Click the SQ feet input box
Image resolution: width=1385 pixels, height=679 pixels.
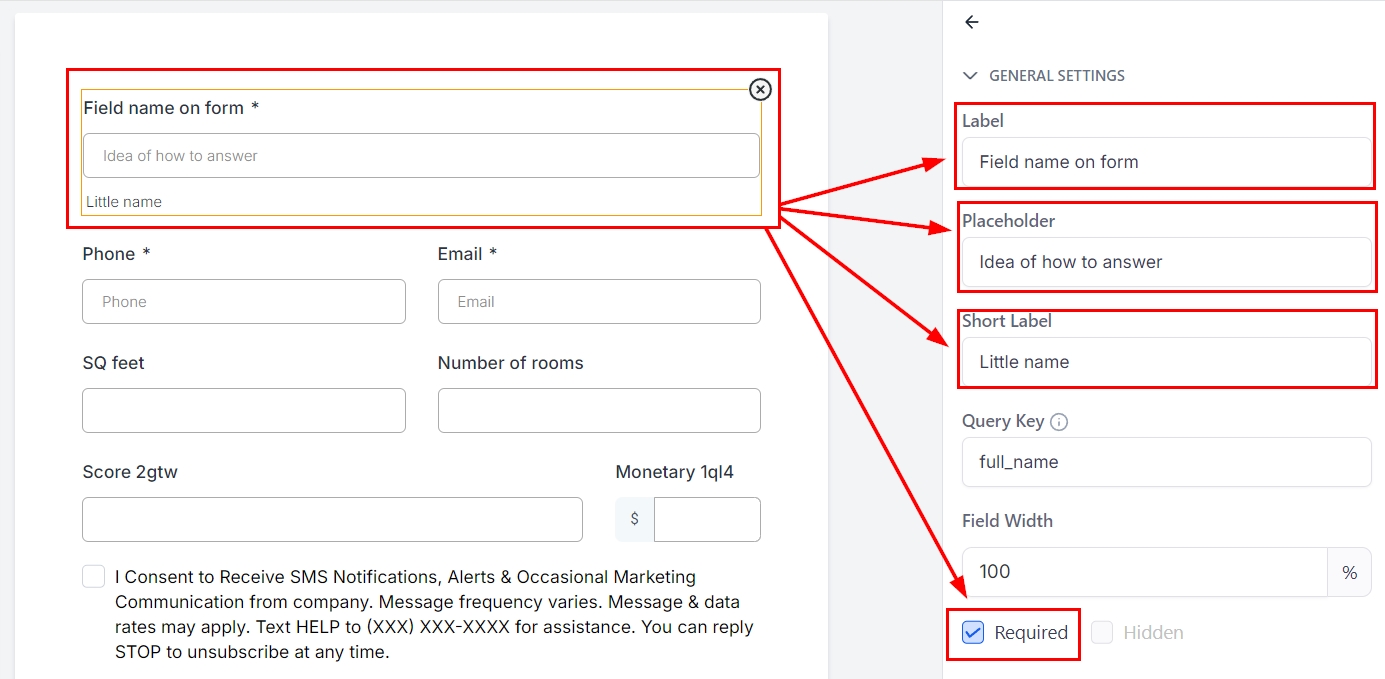244,410
